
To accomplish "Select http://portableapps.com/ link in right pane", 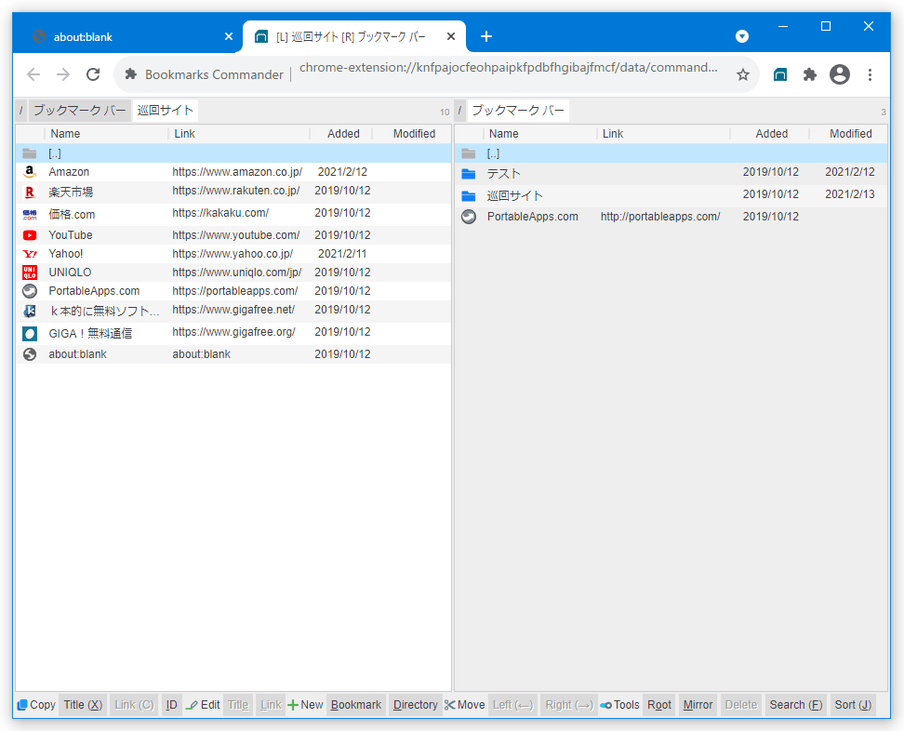I will tap(660, 217).
